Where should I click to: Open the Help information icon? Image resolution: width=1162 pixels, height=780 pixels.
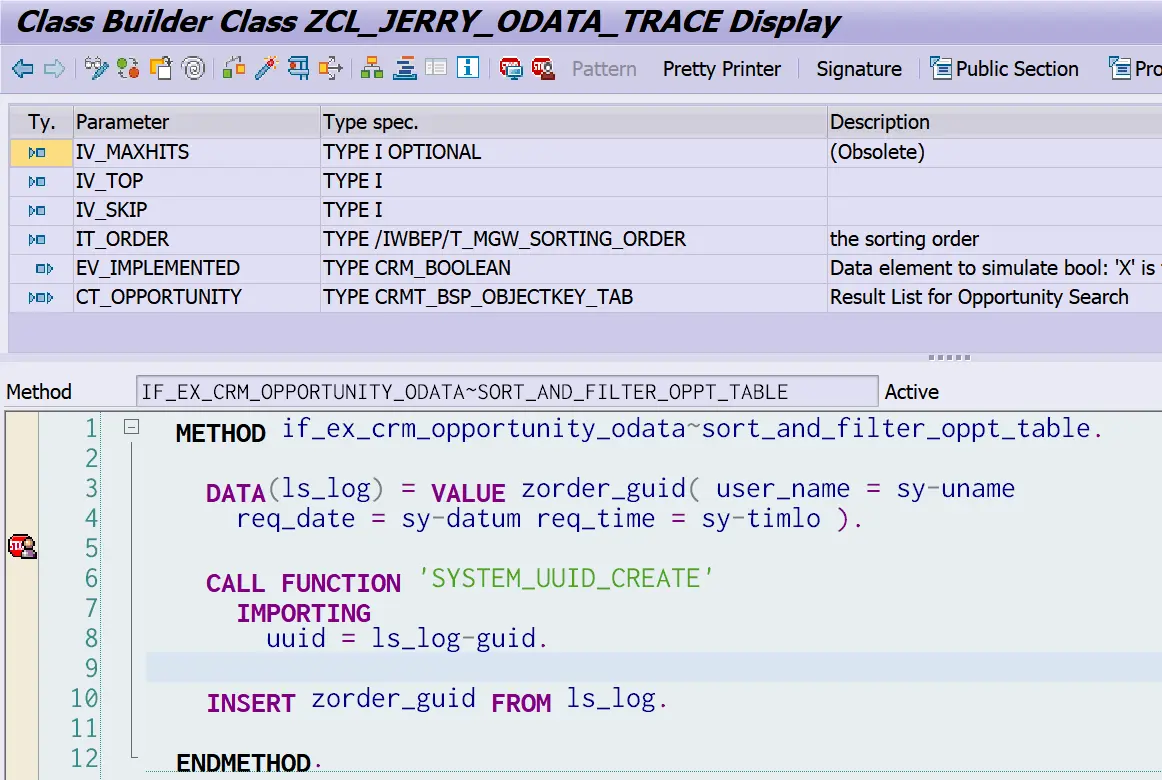468,68
